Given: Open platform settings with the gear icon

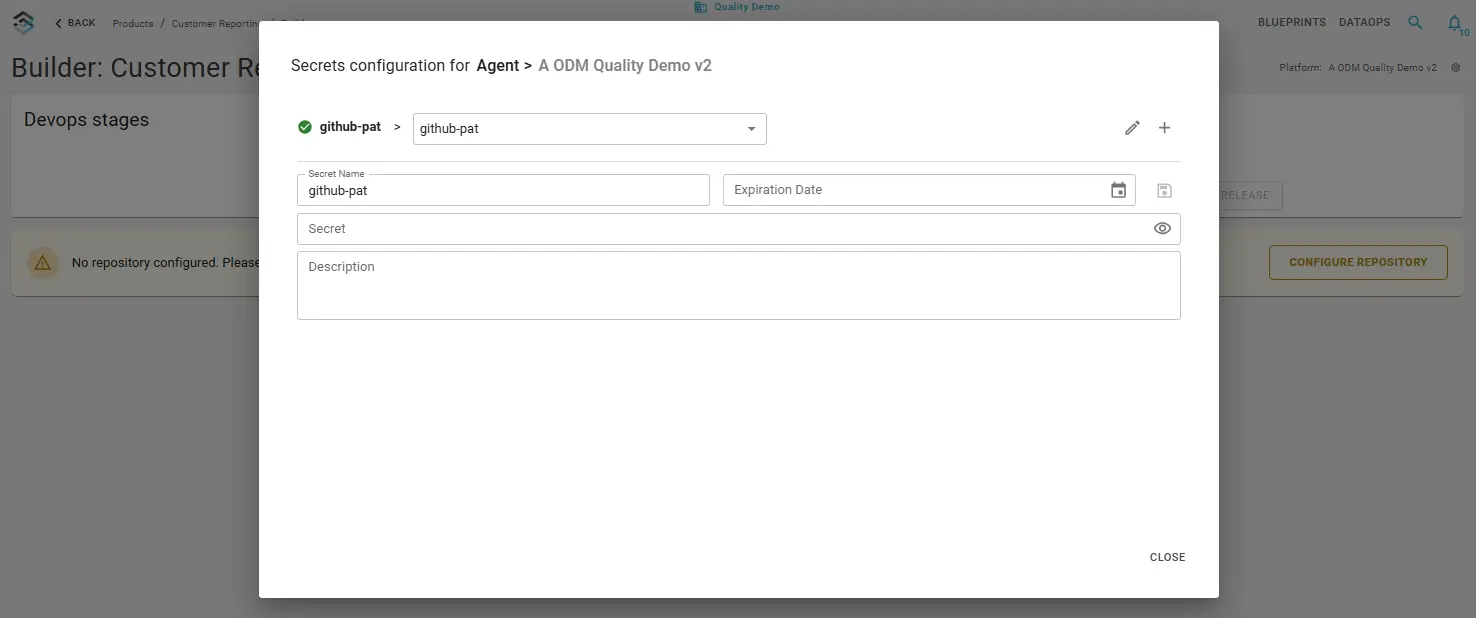Looking at the screenshot, I should pos(1456,67).
